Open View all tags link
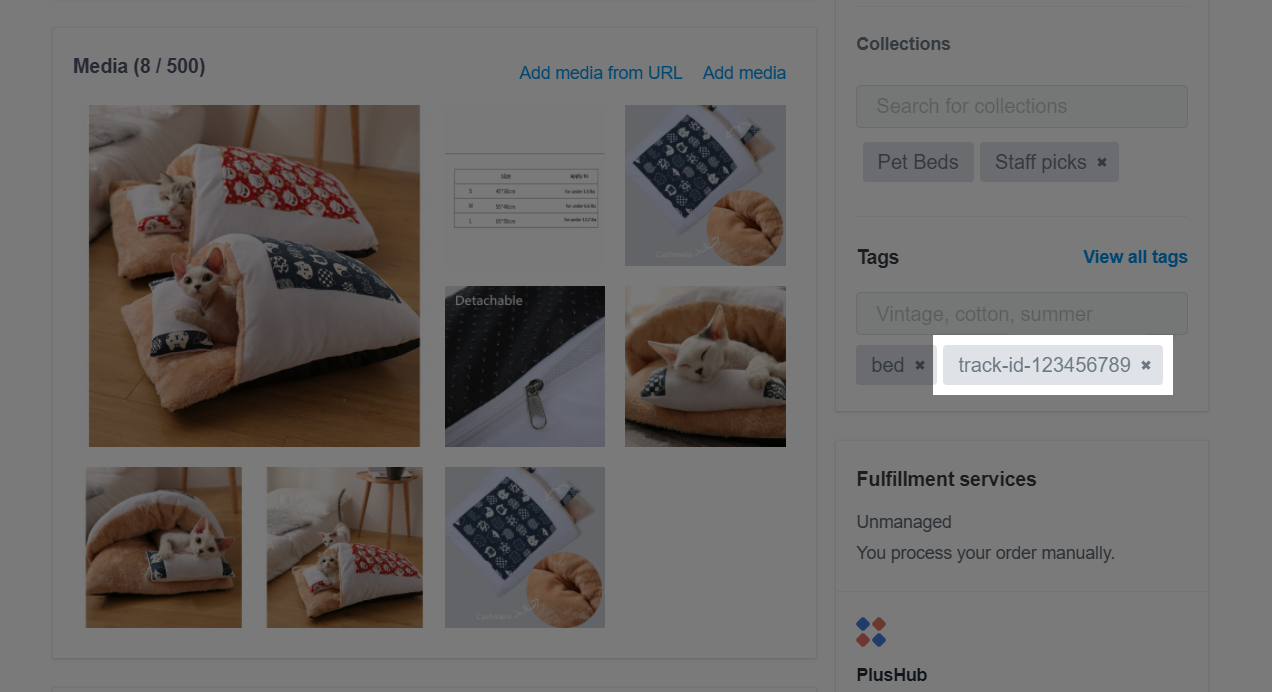1272x692 pixels. [1135, 257]
